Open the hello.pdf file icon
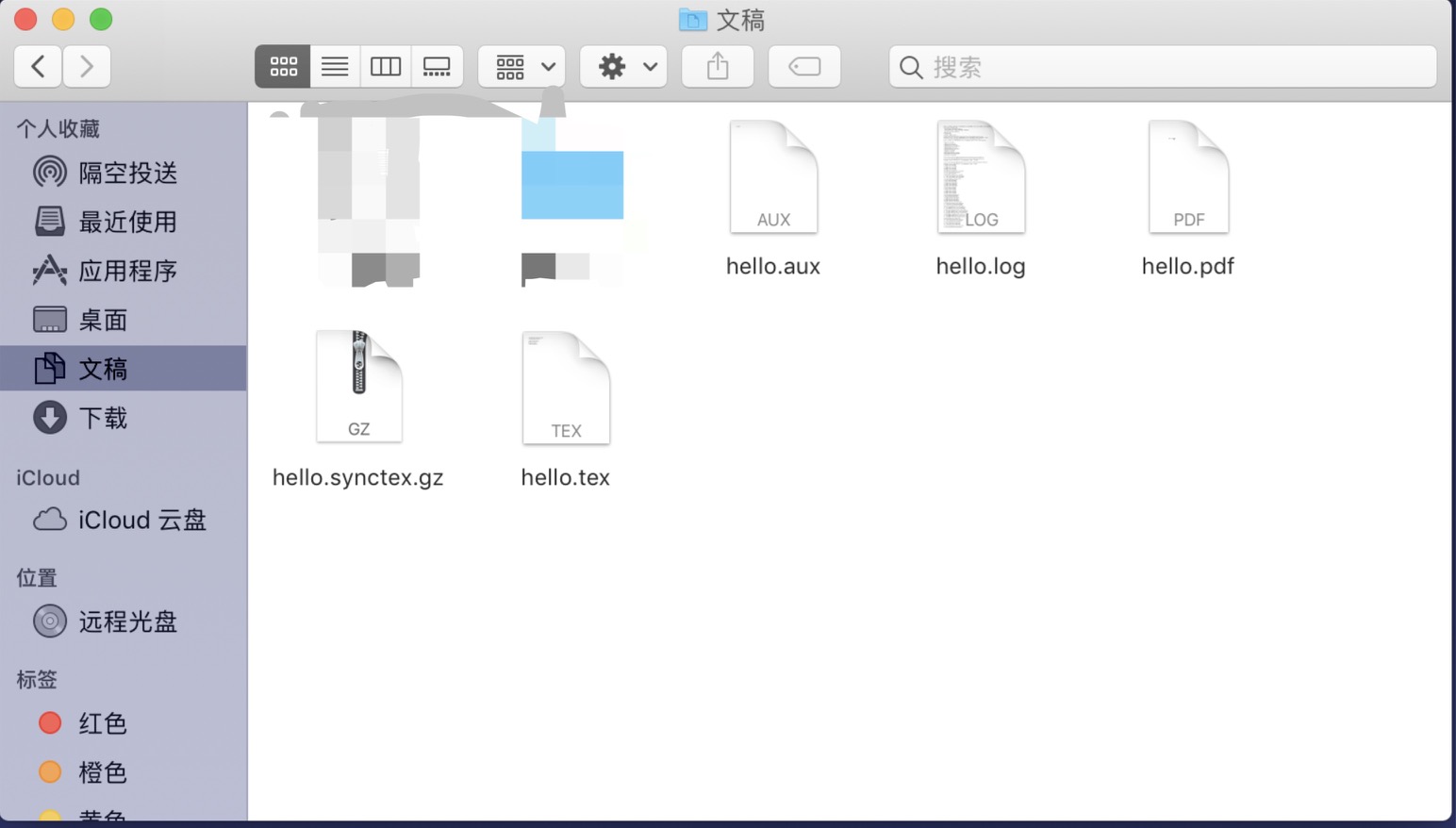Image resolution: width=1456 pixels, height=828 pixels. coord(1187,177)
